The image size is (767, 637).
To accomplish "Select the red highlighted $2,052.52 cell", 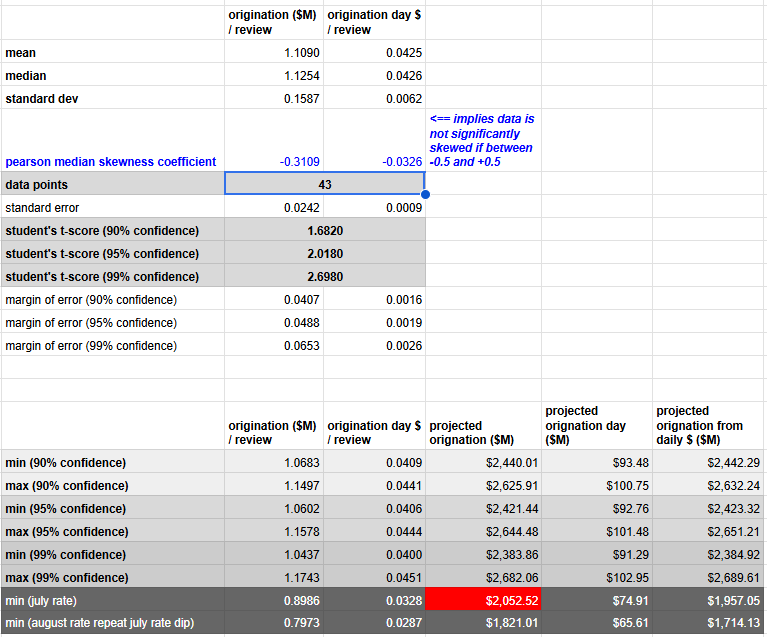I will [x=483, y=600].
